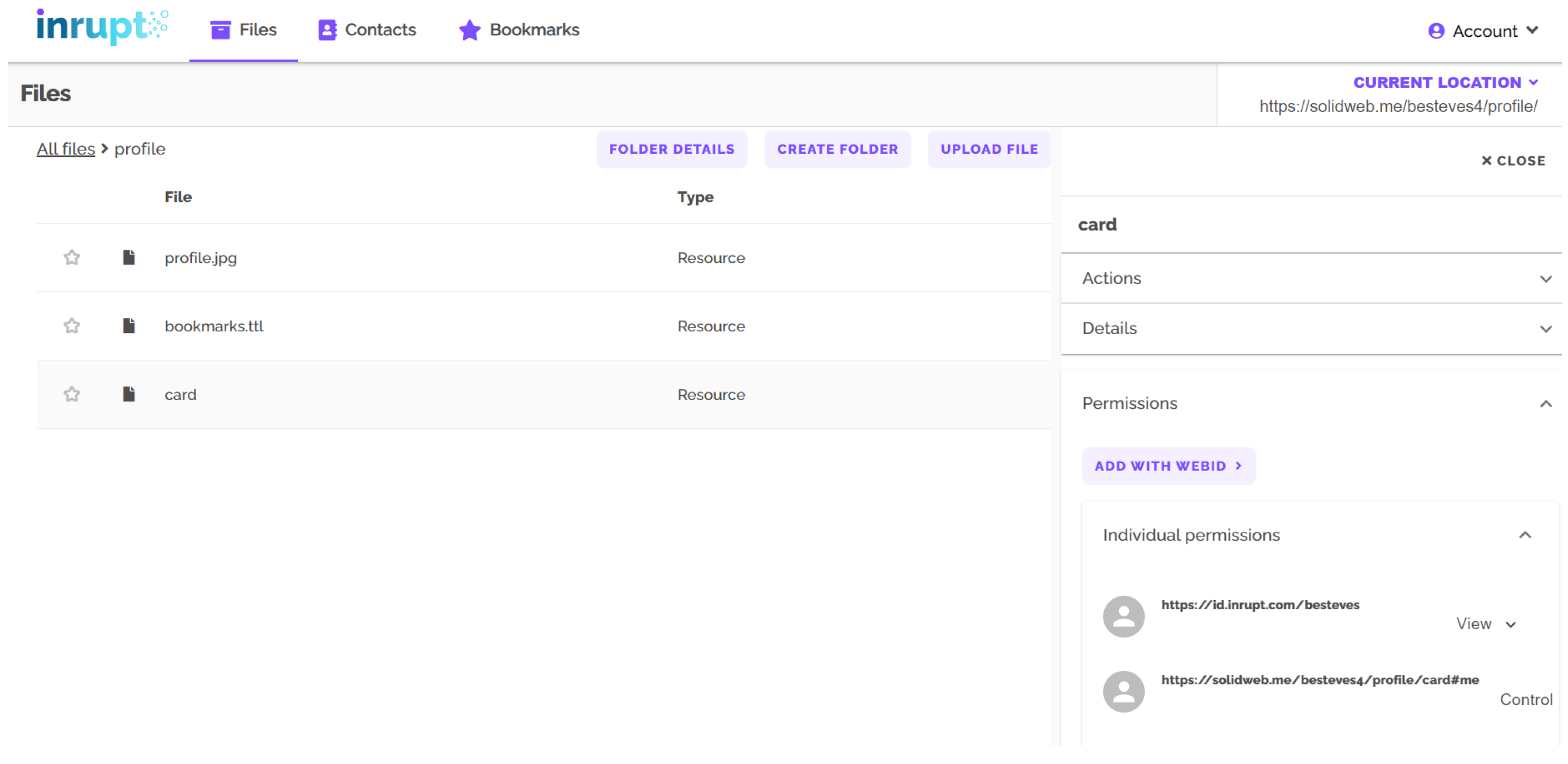
Task: Switch to the Bookmarks tab
Action: click(x=519, y=30)
